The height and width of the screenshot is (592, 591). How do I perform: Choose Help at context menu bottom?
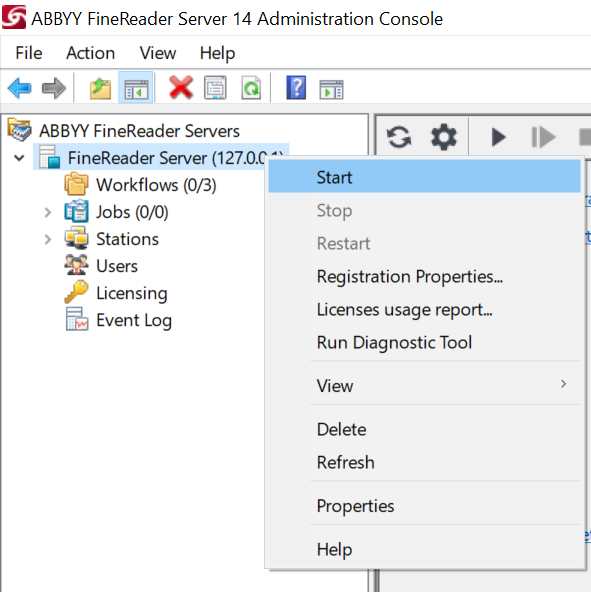coord(424,549)
